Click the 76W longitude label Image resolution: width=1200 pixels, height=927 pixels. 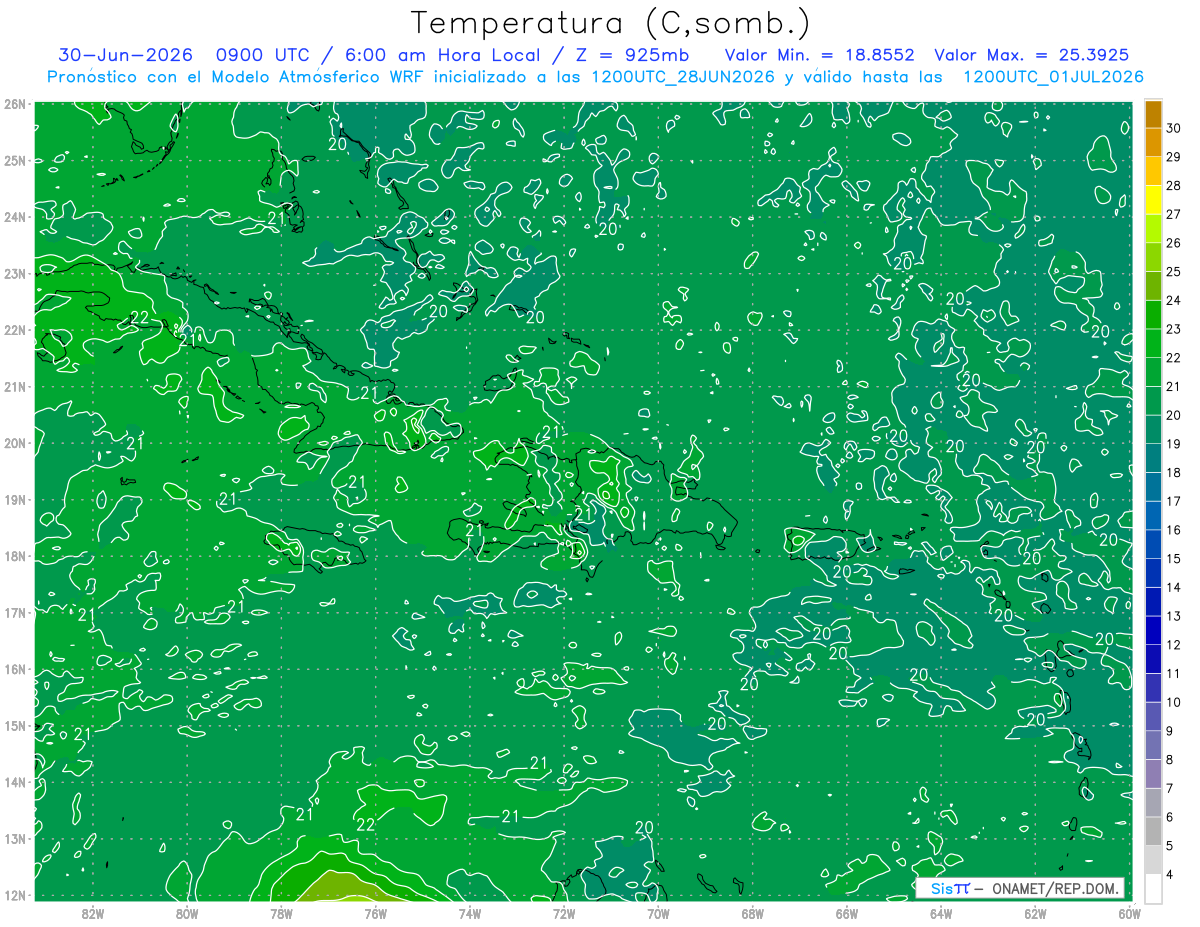click(x=375, y=913)
